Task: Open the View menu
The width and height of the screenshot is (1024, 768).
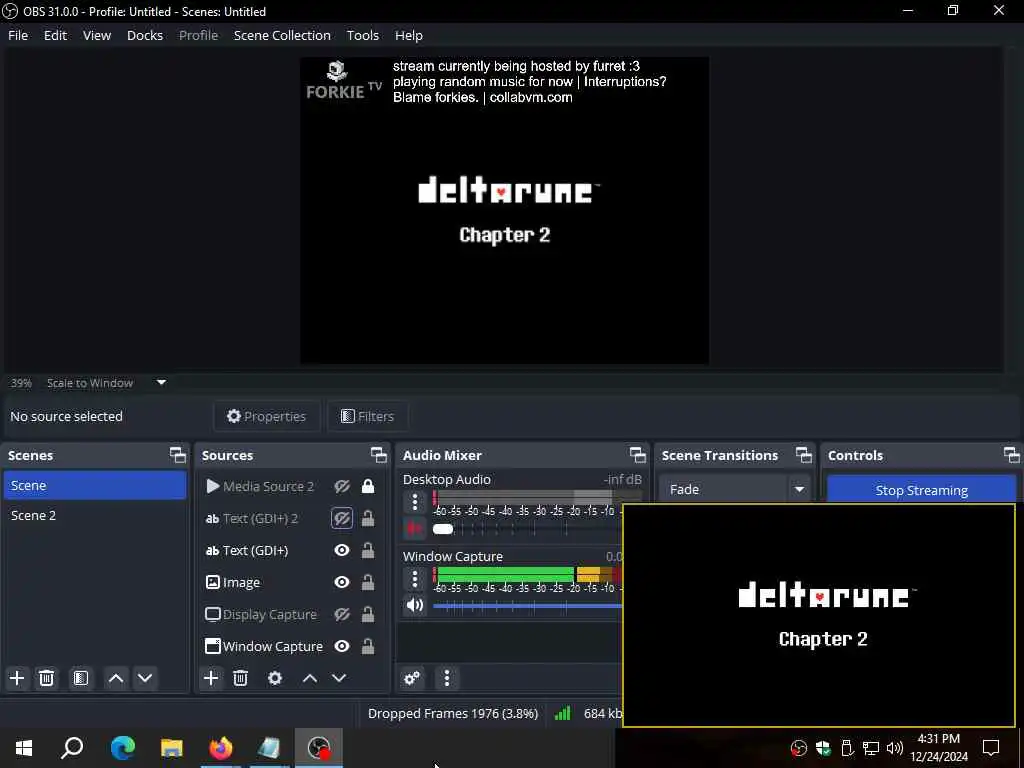Action: tap(97, 35)
